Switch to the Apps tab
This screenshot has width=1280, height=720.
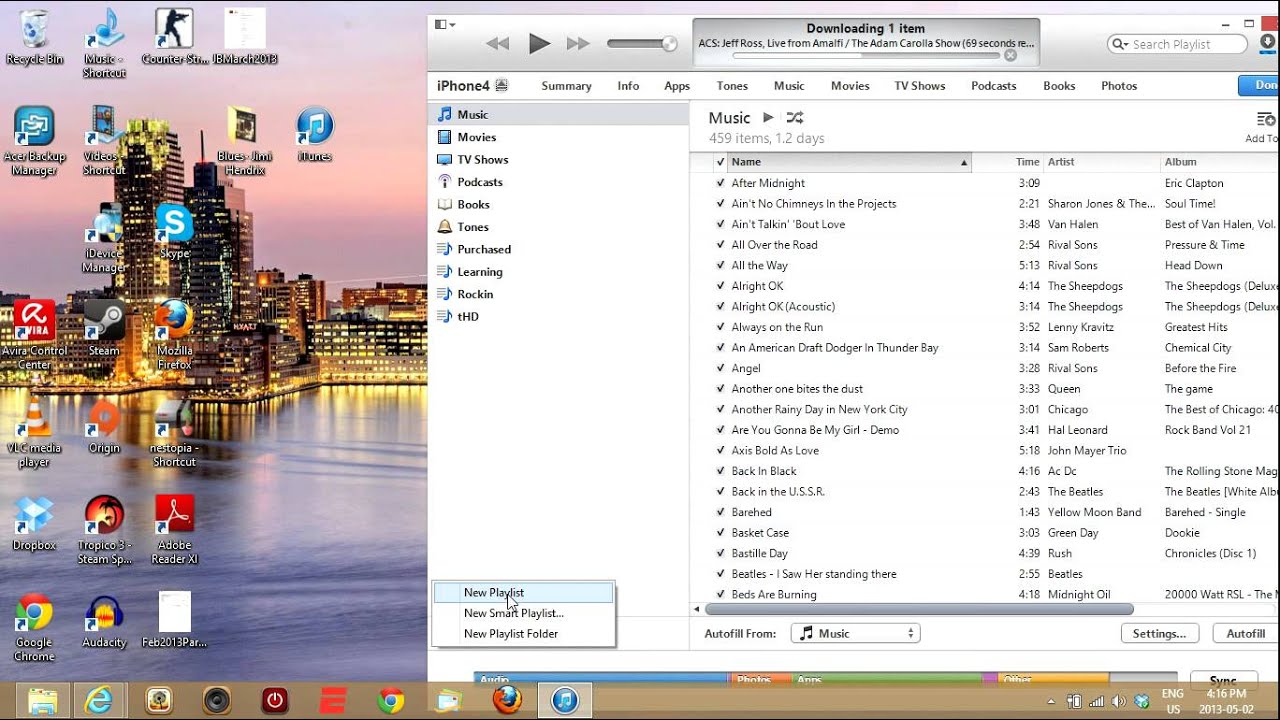[x=677, y=86]
